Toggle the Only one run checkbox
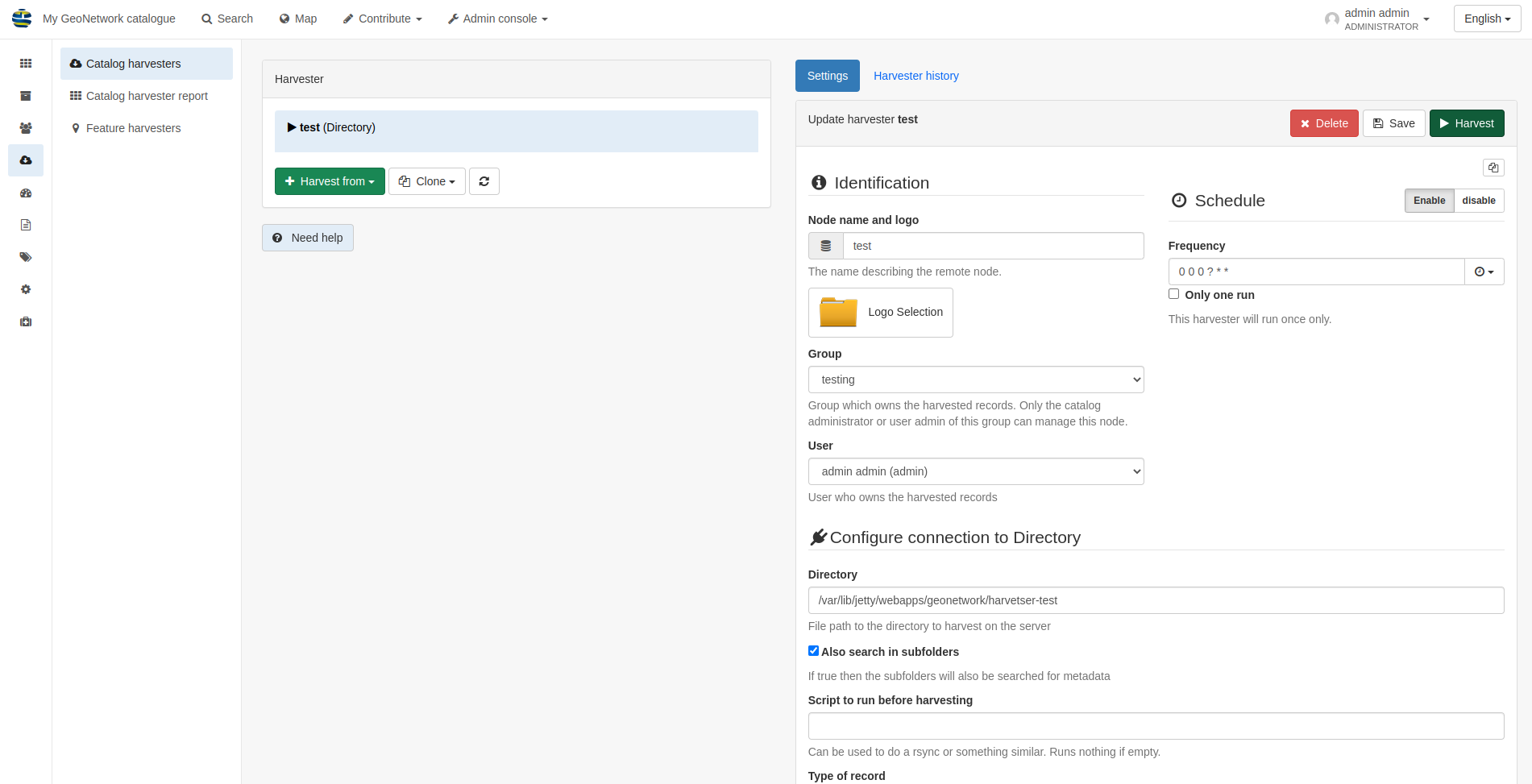 coord(1173,294)
